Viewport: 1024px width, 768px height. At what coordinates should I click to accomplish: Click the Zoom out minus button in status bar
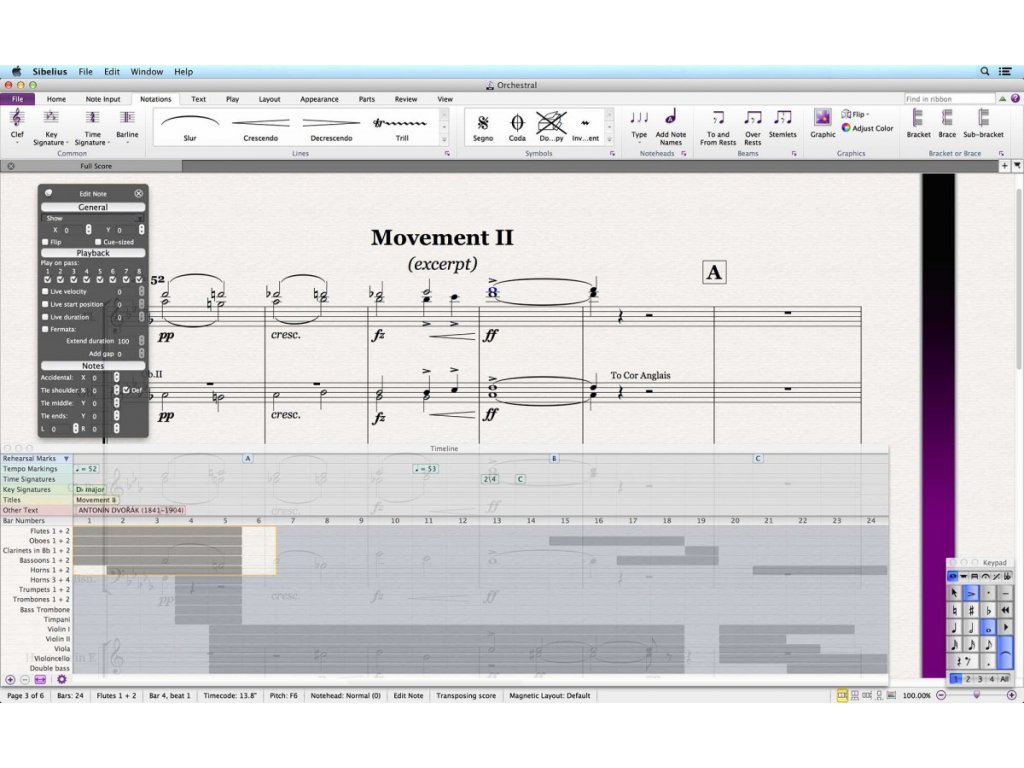941,696
